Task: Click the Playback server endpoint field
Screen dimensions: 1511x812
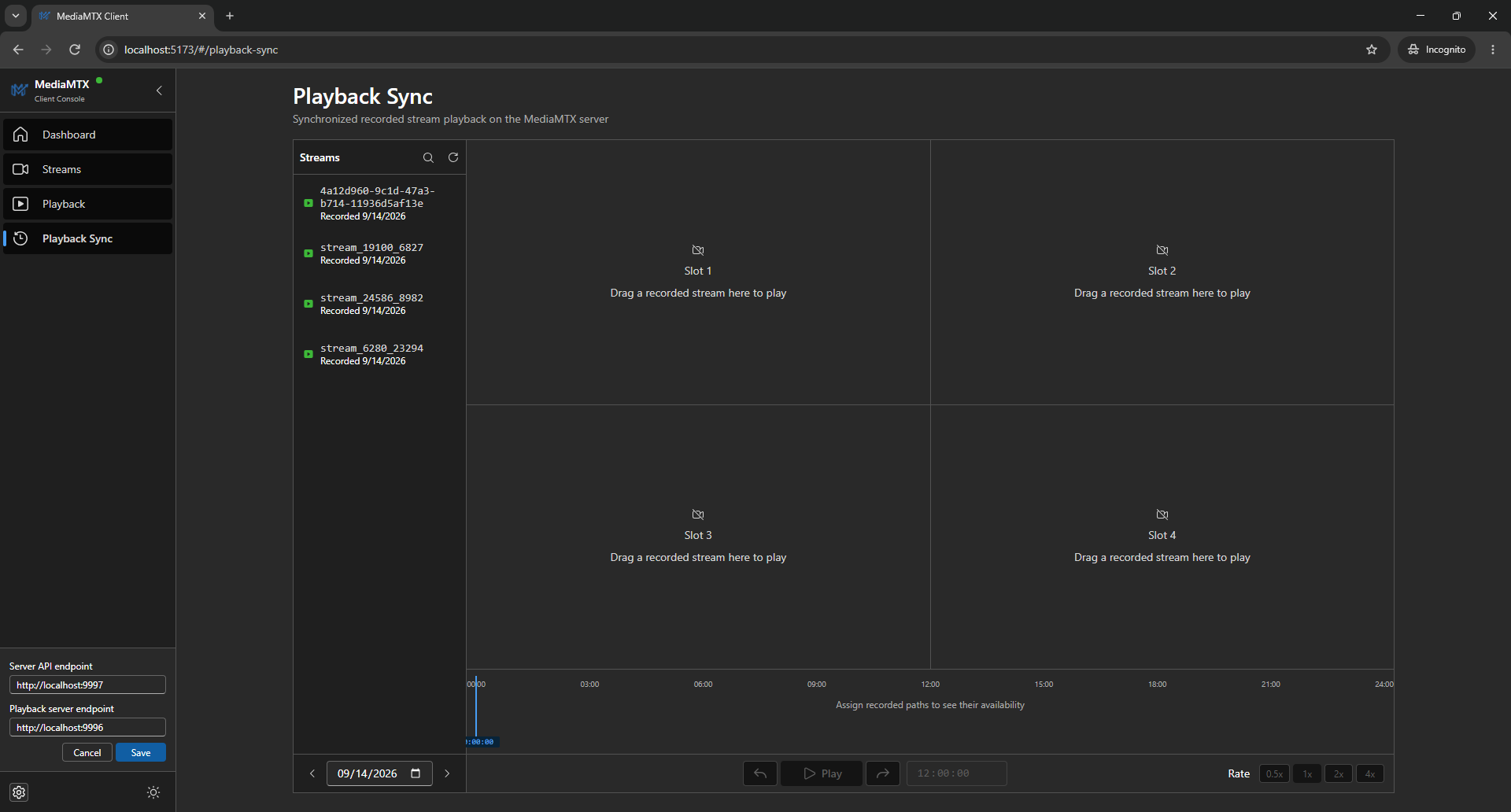Action: tap(87, 727)
